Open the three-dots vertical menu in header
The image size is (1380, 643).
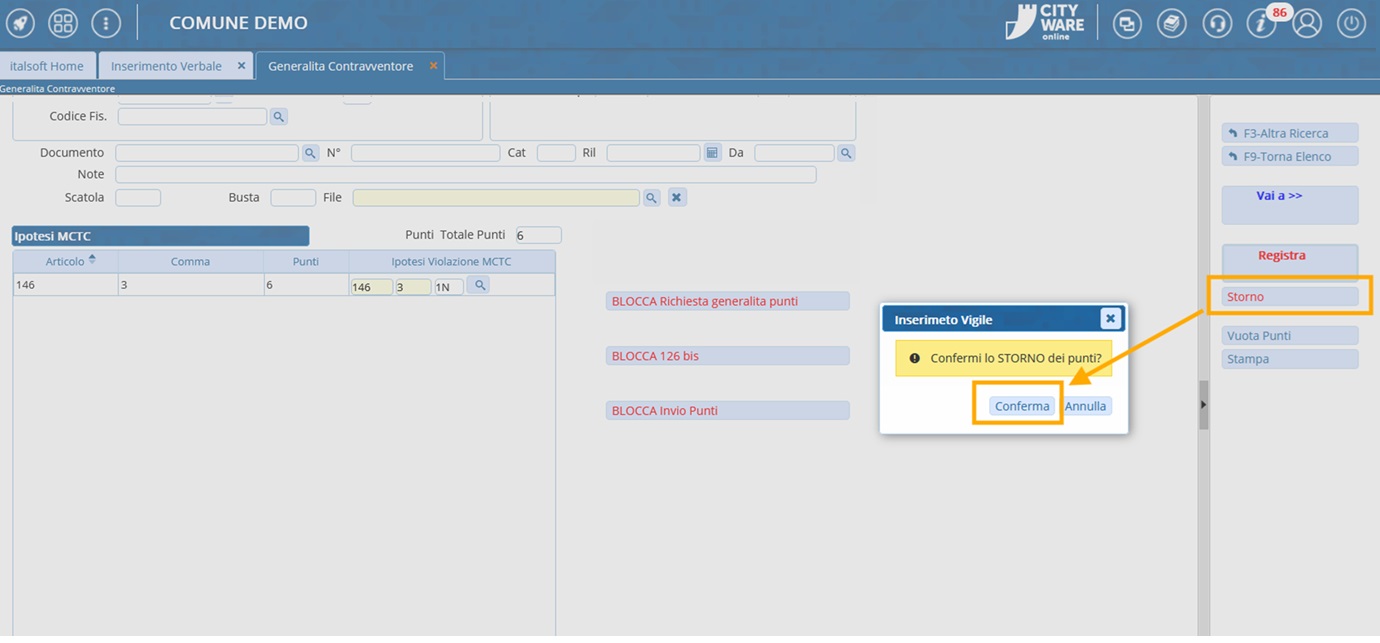106,23
